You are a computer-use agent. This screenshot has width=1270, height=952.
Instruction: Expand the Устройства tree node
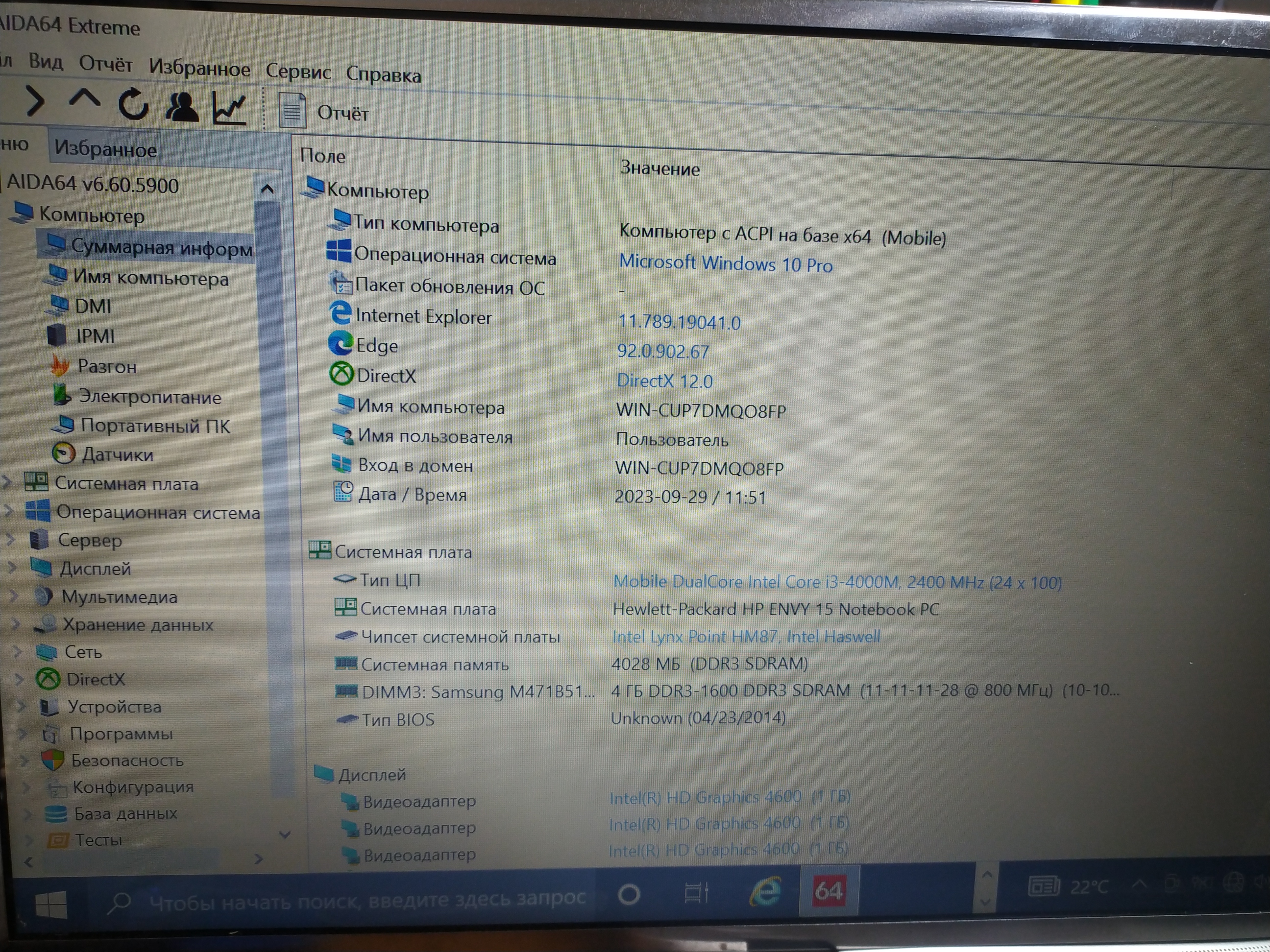click(22, 706)
